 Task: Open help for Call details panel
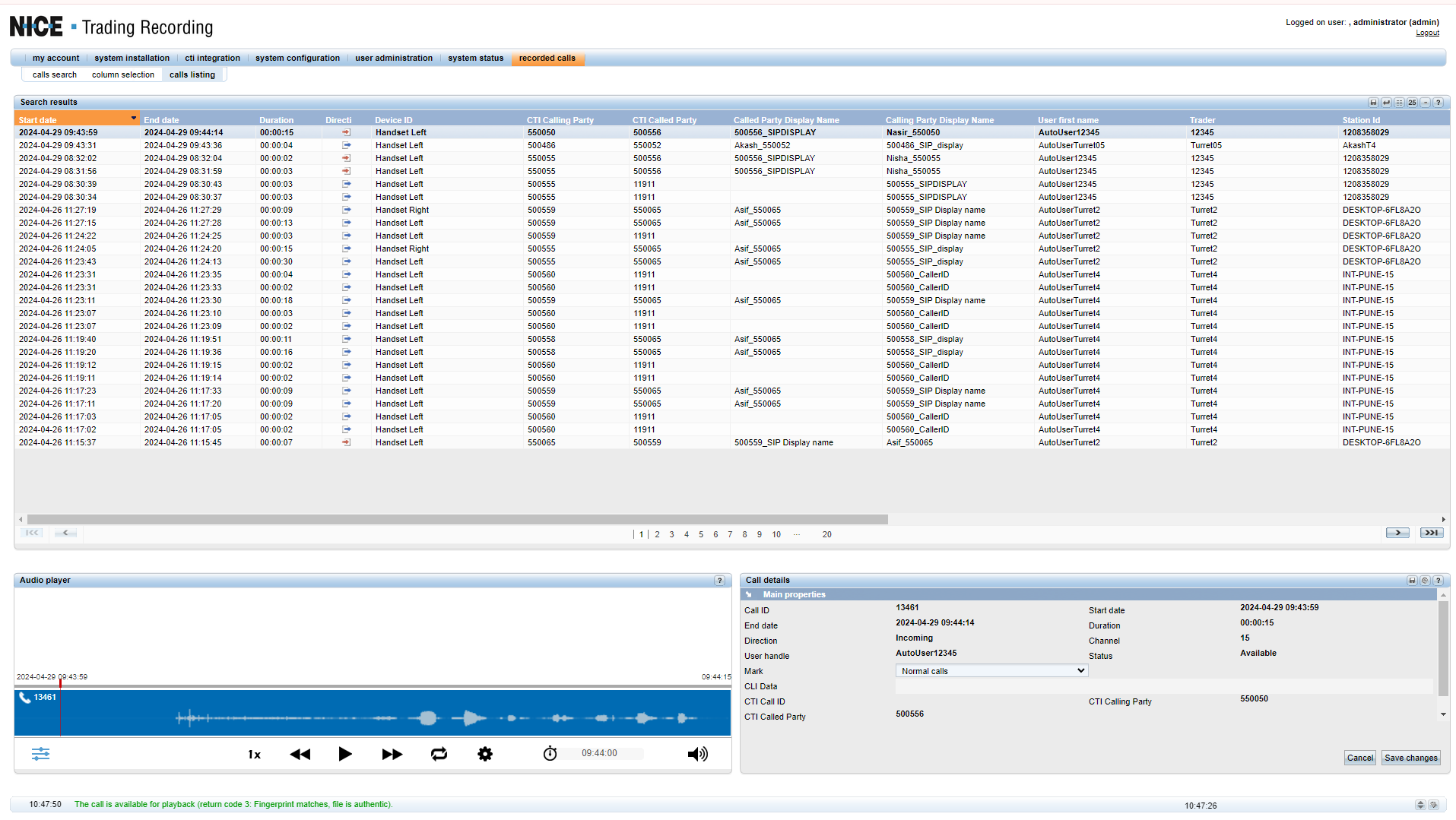1438,581
